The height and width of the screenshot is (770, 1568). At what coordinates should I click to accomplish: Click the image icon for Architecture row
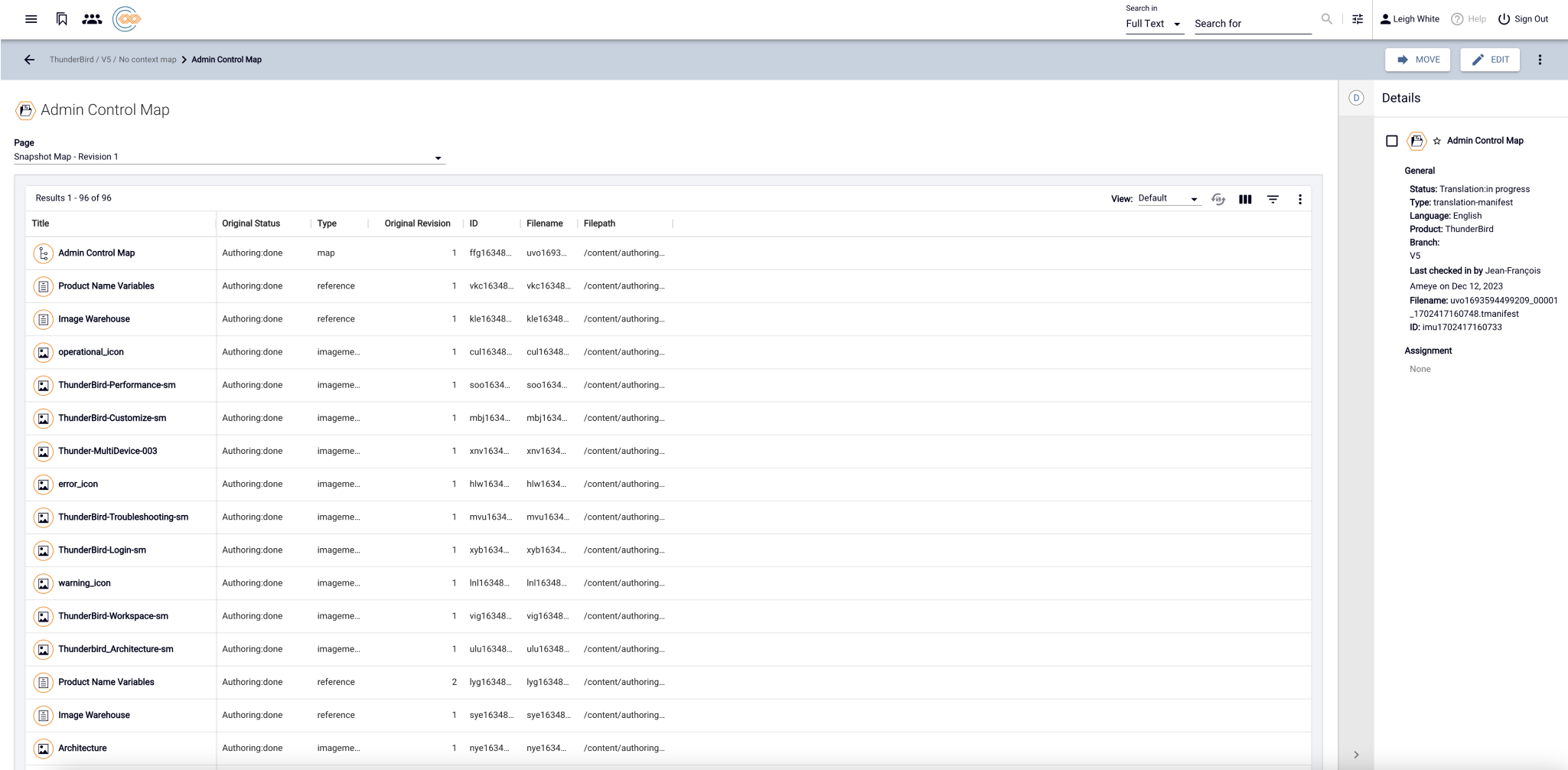pos(43,749)
